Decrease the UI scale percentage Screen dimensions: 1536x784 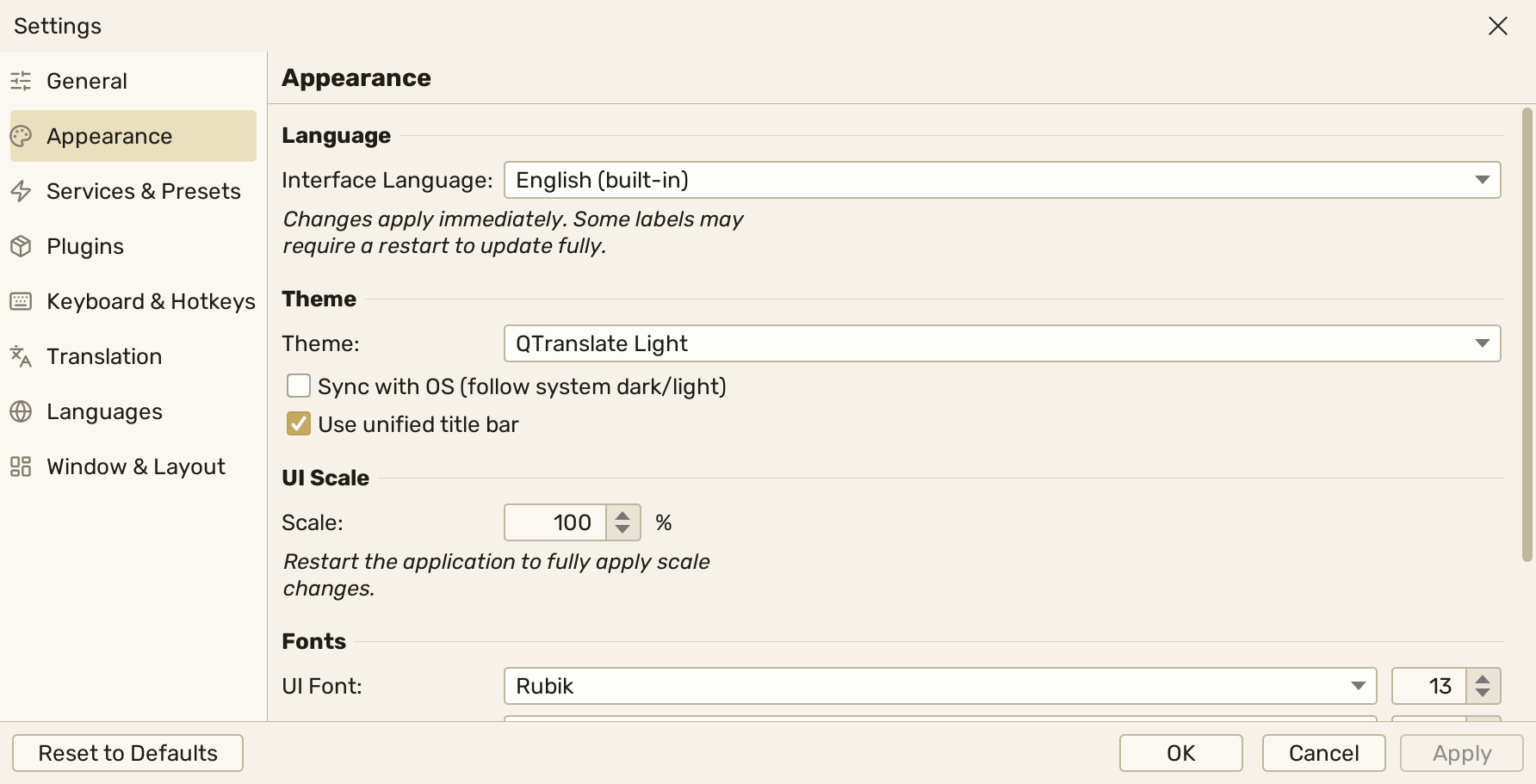click(622, 530)
